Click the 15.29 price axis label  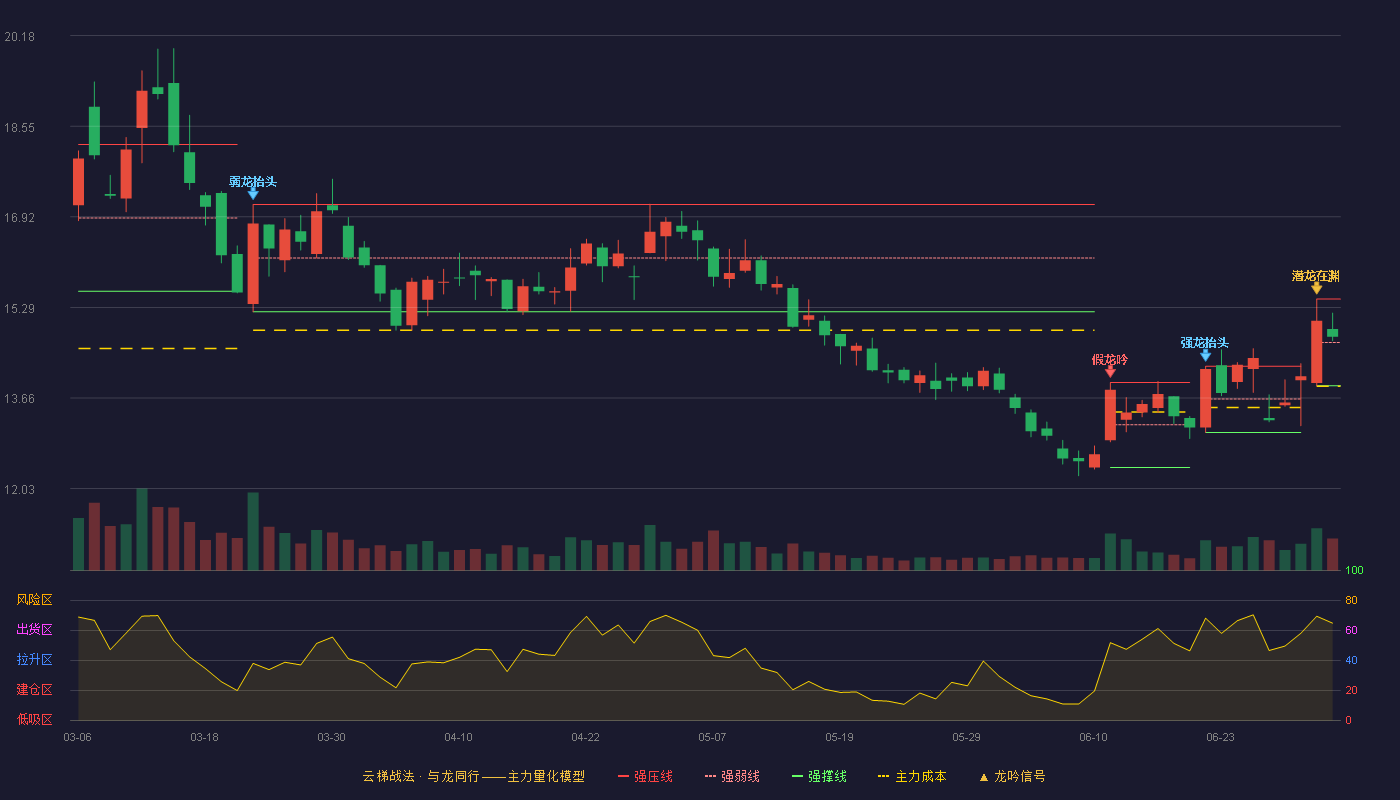tap(19, 309)
